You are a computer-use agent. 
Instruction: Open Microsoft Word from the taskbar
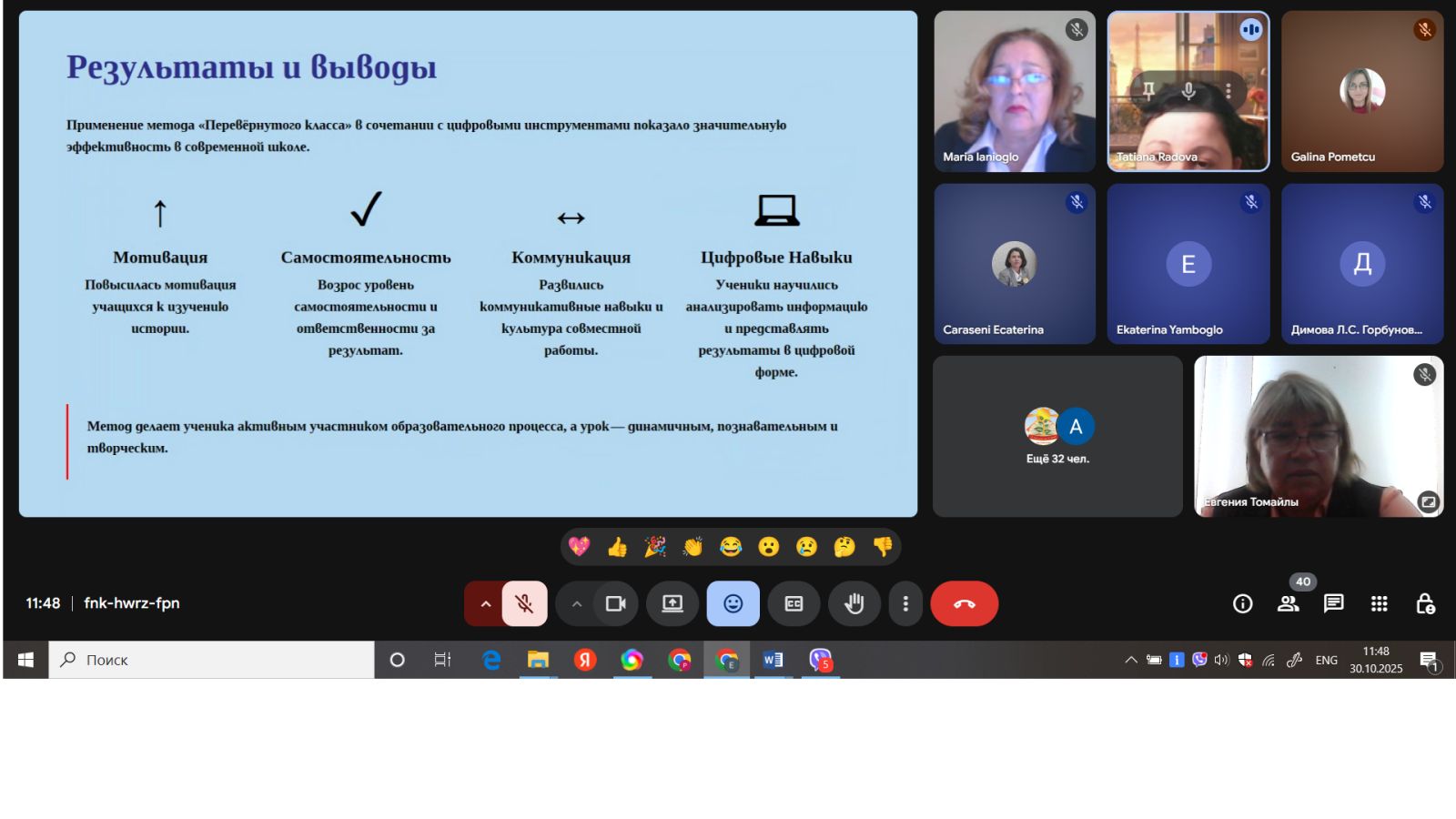pos(773,660)
